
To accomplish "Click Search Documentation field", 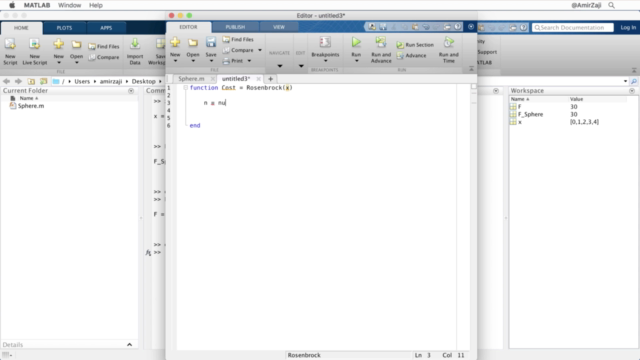I will click(573, 28).
